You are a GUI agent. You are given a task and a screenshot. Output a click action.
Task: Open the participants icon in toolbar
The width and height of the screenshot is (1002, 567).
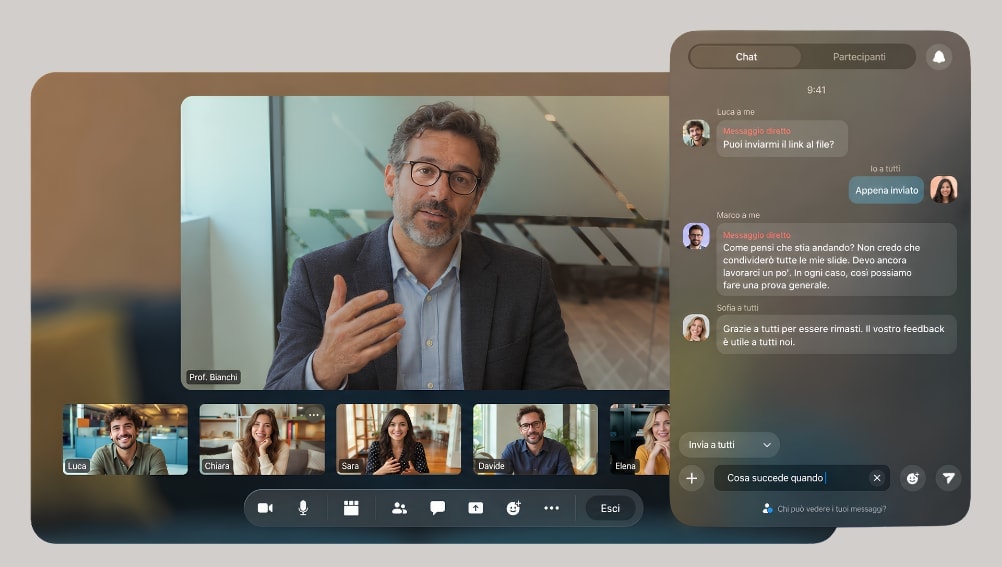399,508
